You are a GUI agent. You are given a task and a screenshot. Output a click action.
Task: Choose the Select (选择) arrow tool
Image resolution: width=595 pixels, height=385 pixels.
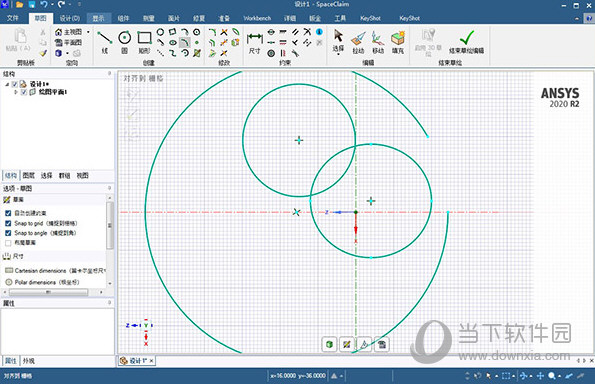tap(338, 41)
